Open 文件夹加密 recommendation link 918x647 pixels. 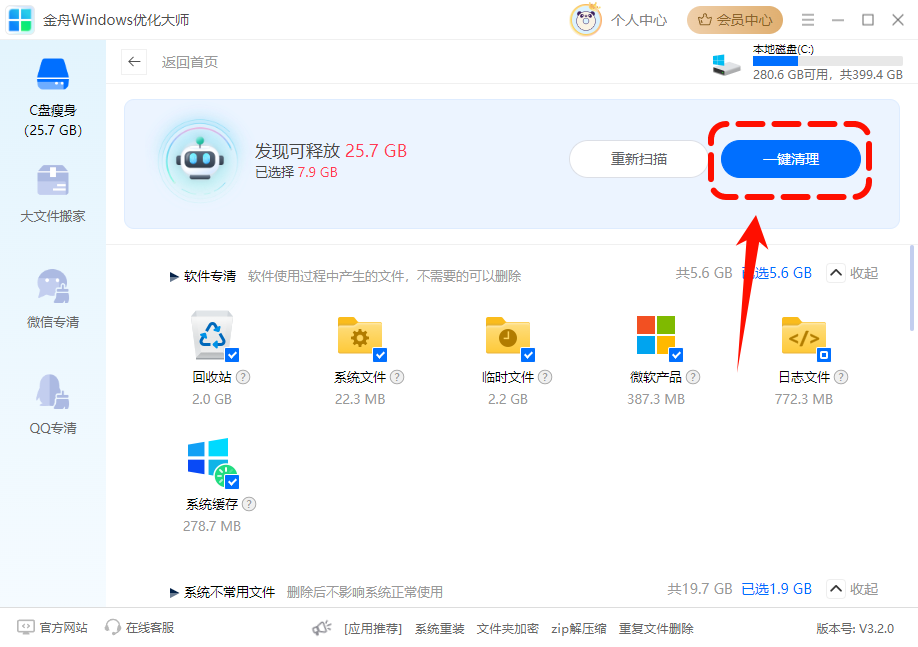pos(508,629)
